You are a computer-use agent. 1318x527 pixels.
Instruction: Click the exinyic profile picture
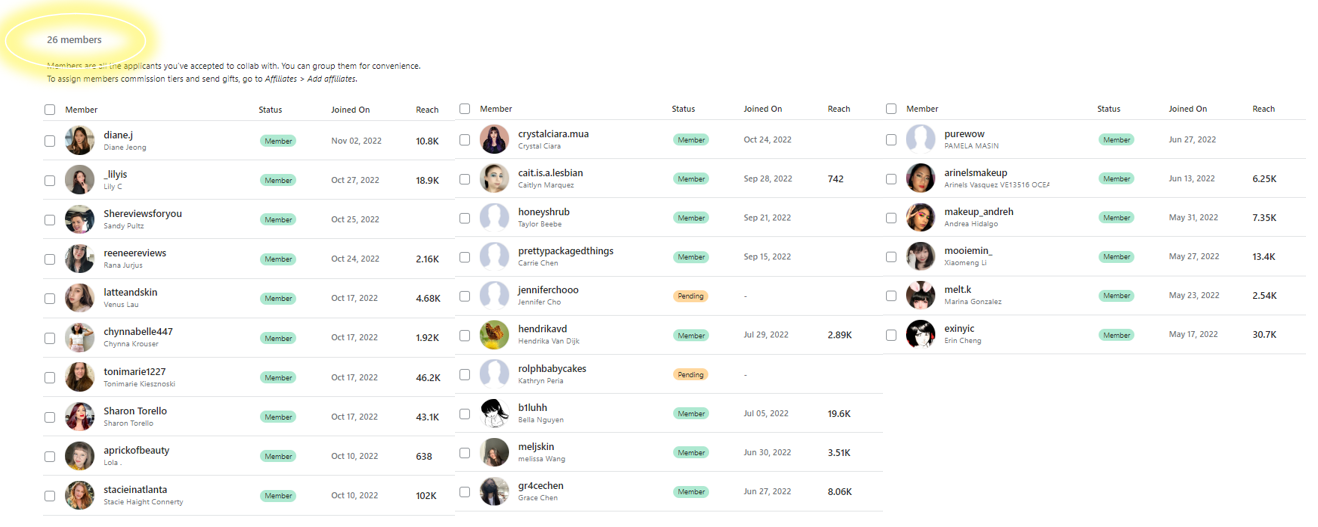pyautogui.click(x=920, y=334)
